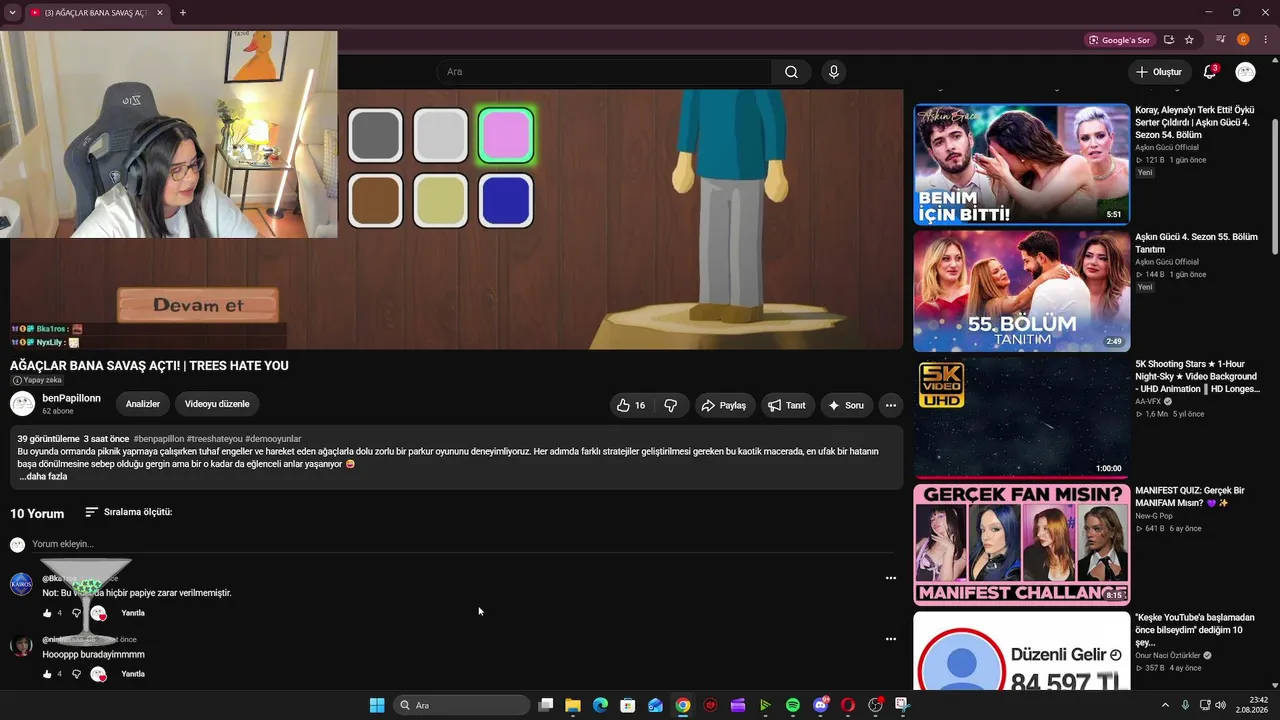Select the brown color swatch in video
Image resolution: width=1280 pixels, height=720 pixels.
pyautogui.click(x=375, y=200)
